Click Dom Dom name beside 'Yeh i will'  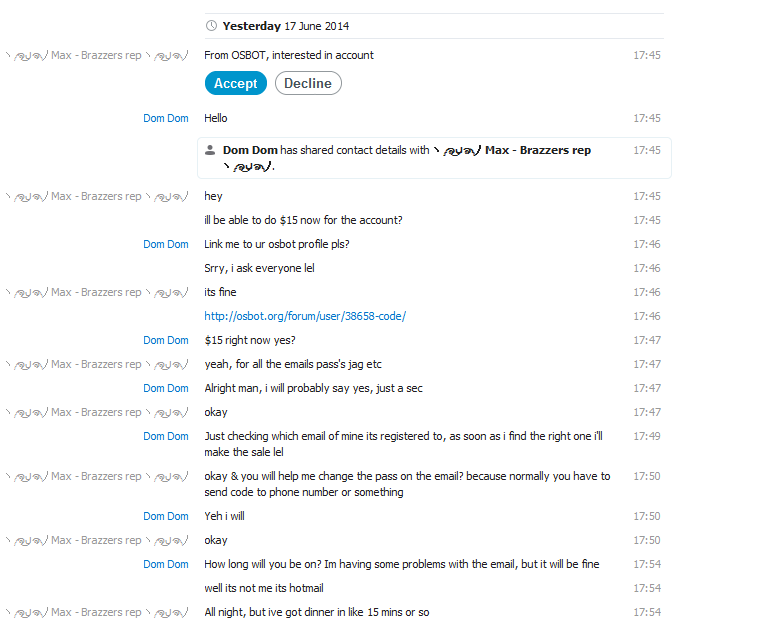(166, 516)
